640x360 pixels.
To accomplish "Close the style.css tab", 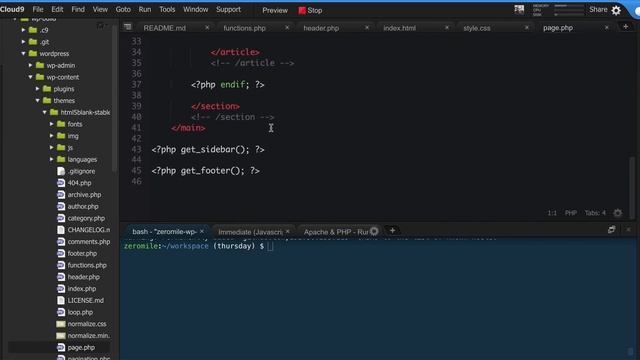I will [527, 27].
